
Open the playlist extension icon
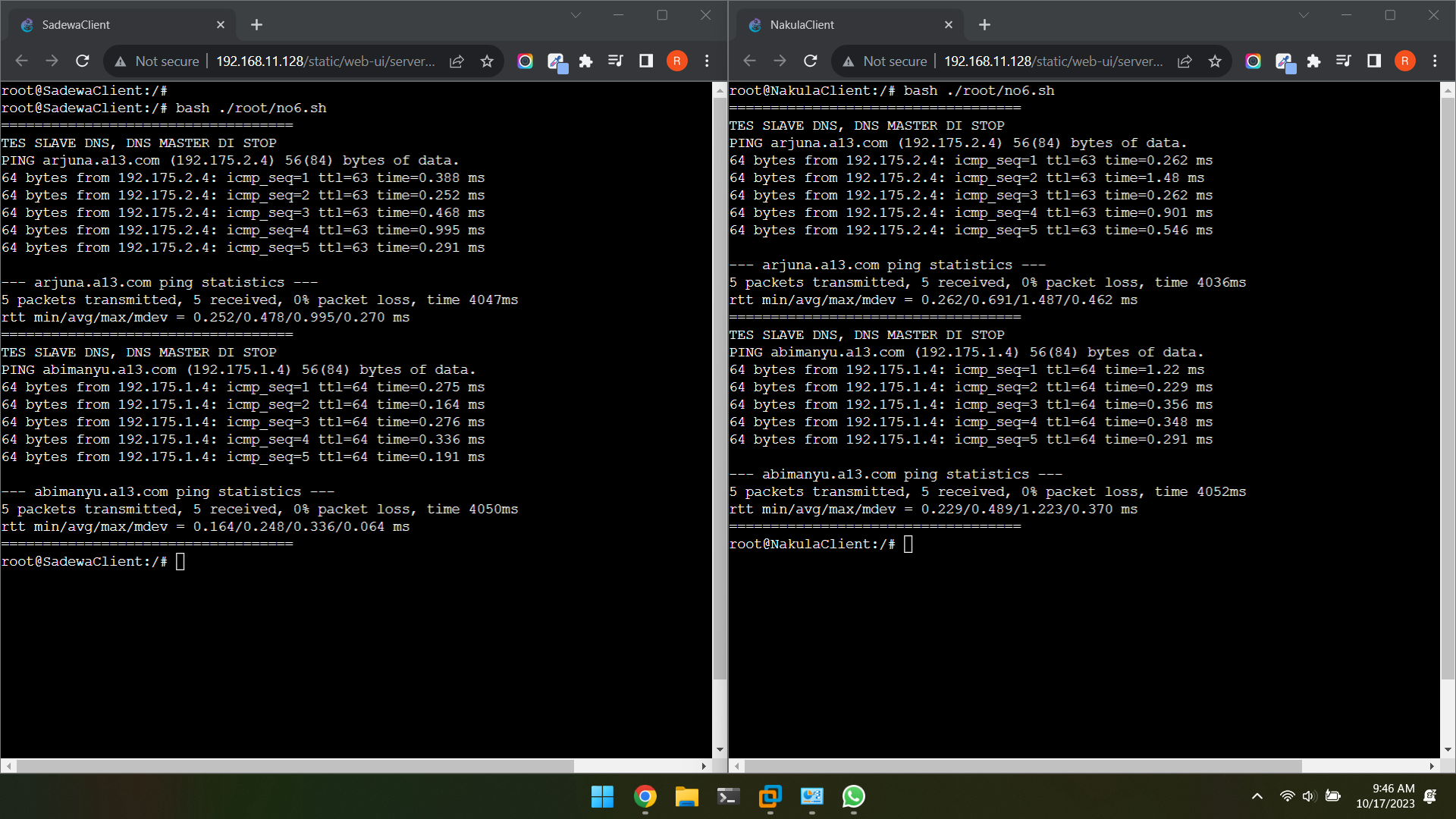coord(616,61)
